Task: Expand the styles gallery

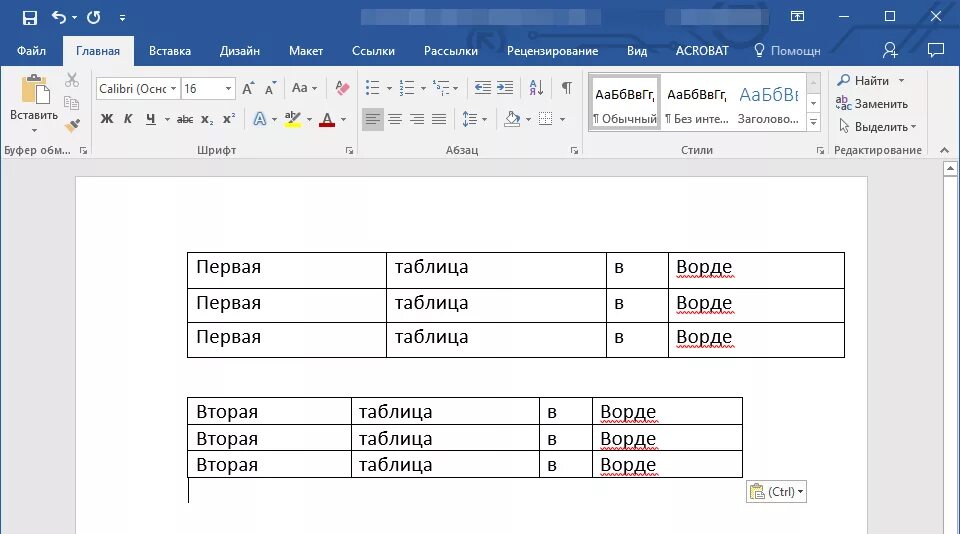Action: [813, 122]
